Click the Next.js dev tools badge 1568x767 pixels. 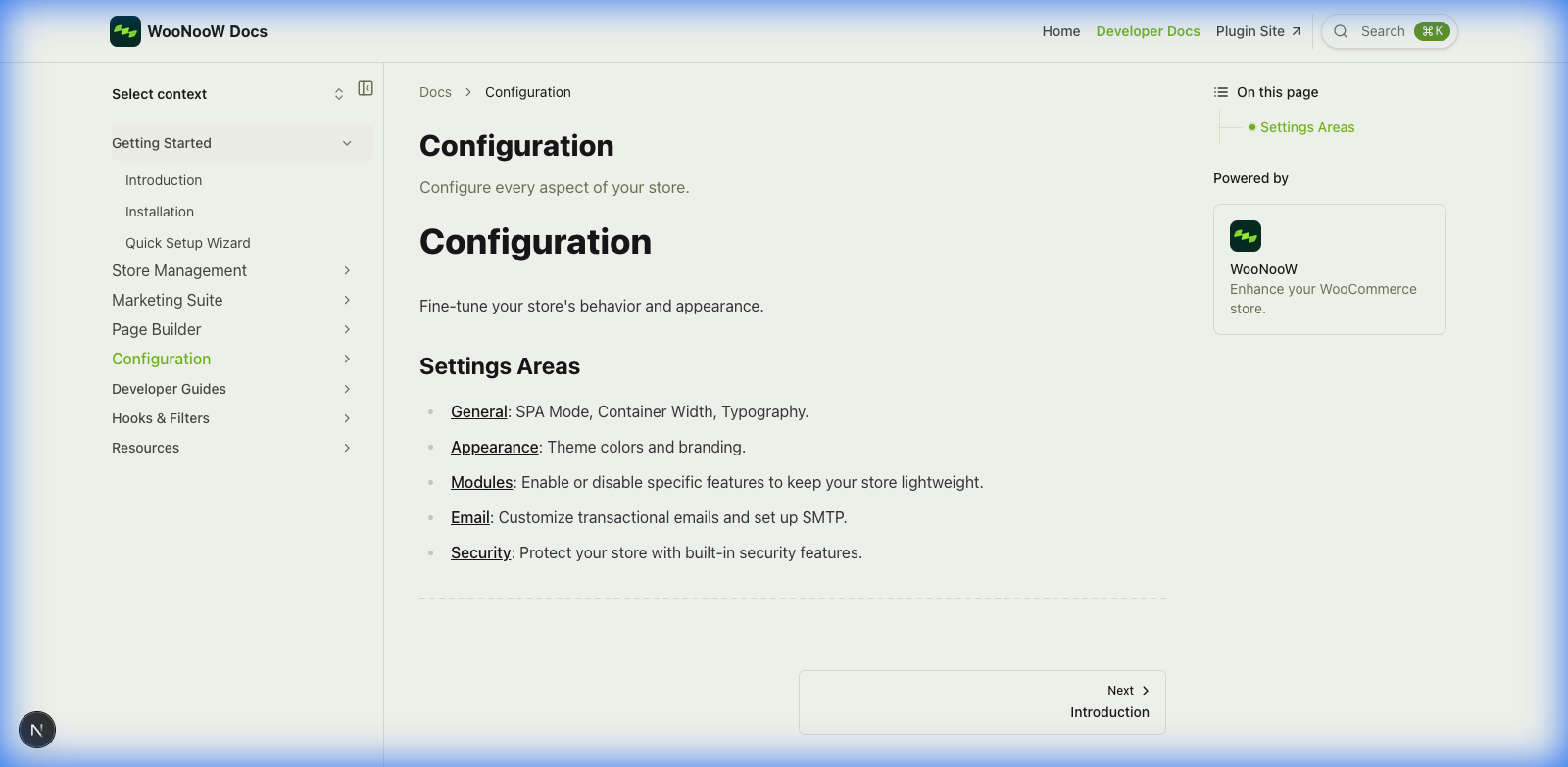point(37,730)
